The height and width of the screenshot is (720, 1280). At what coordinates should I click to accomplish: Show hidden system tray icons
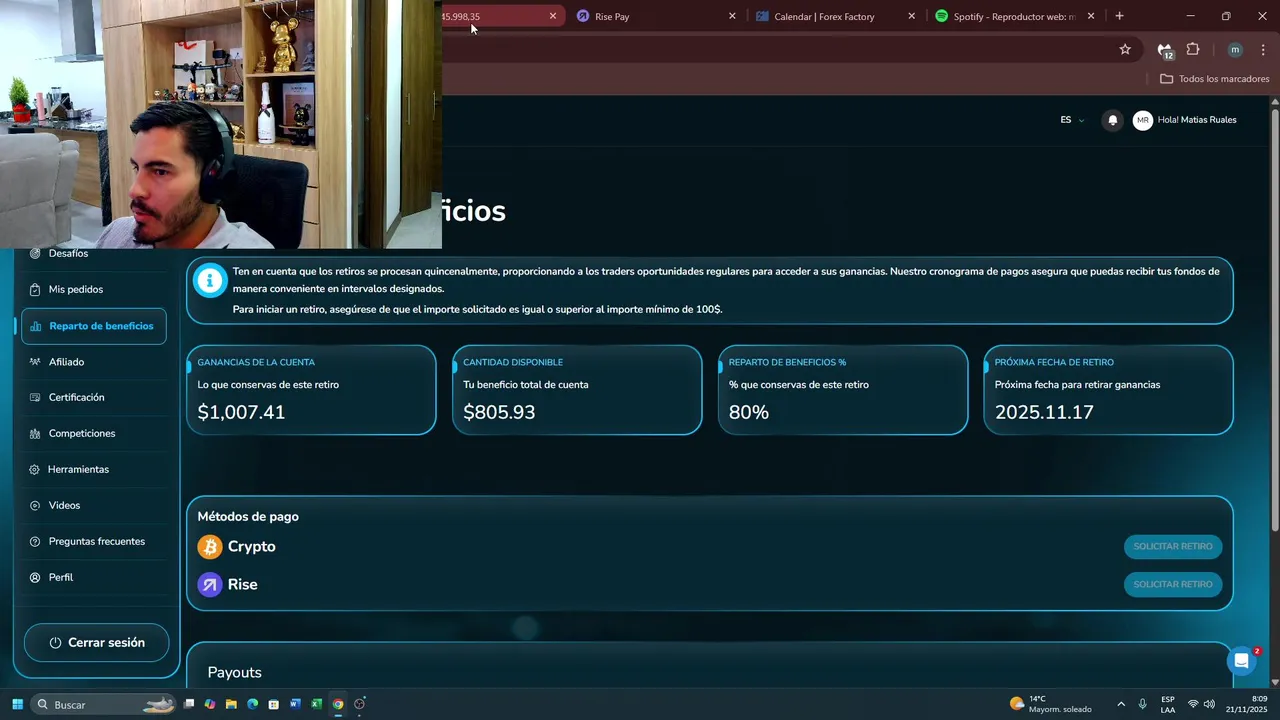point(1121,704)
